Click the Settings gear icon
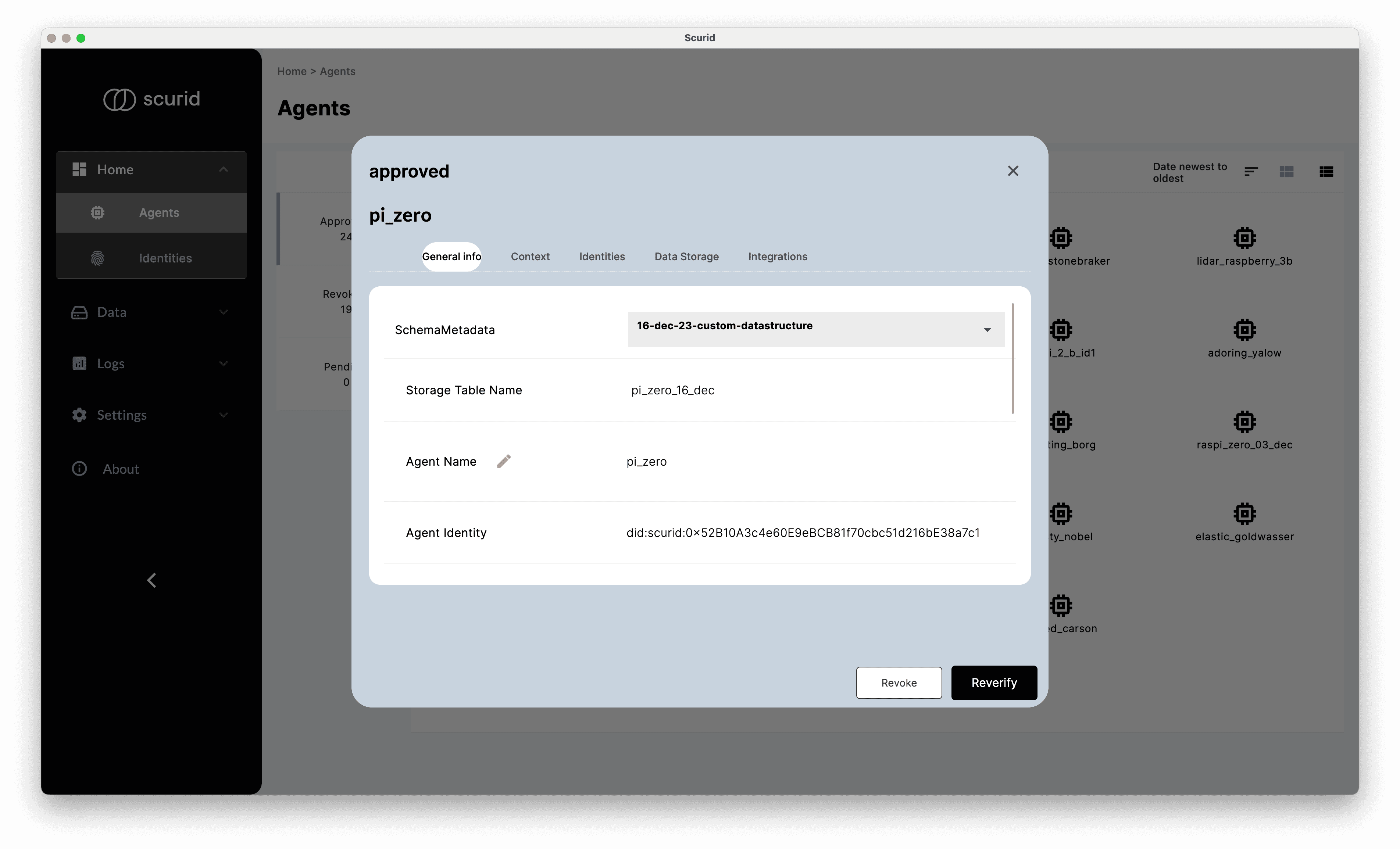Viewport: 1400px width, 849px height. [x=79, y=415]
